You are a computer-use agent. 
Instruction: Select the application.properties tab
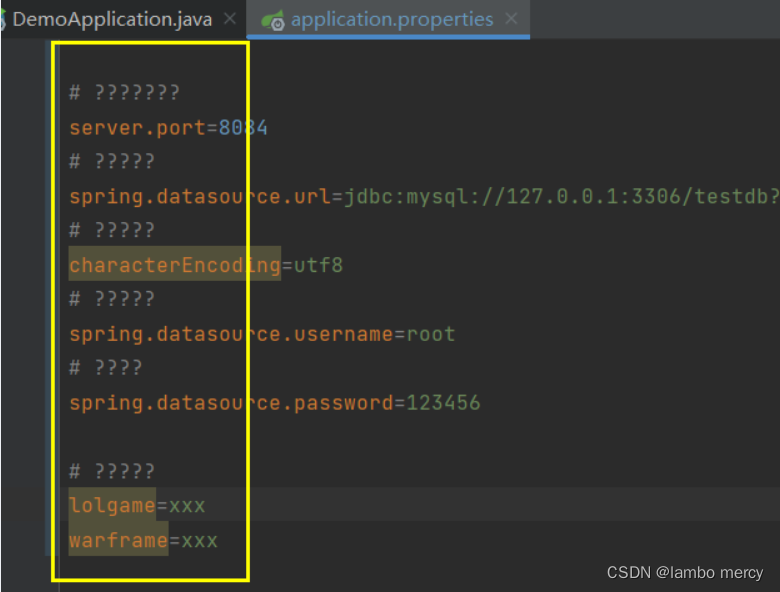tap(391, 19)
